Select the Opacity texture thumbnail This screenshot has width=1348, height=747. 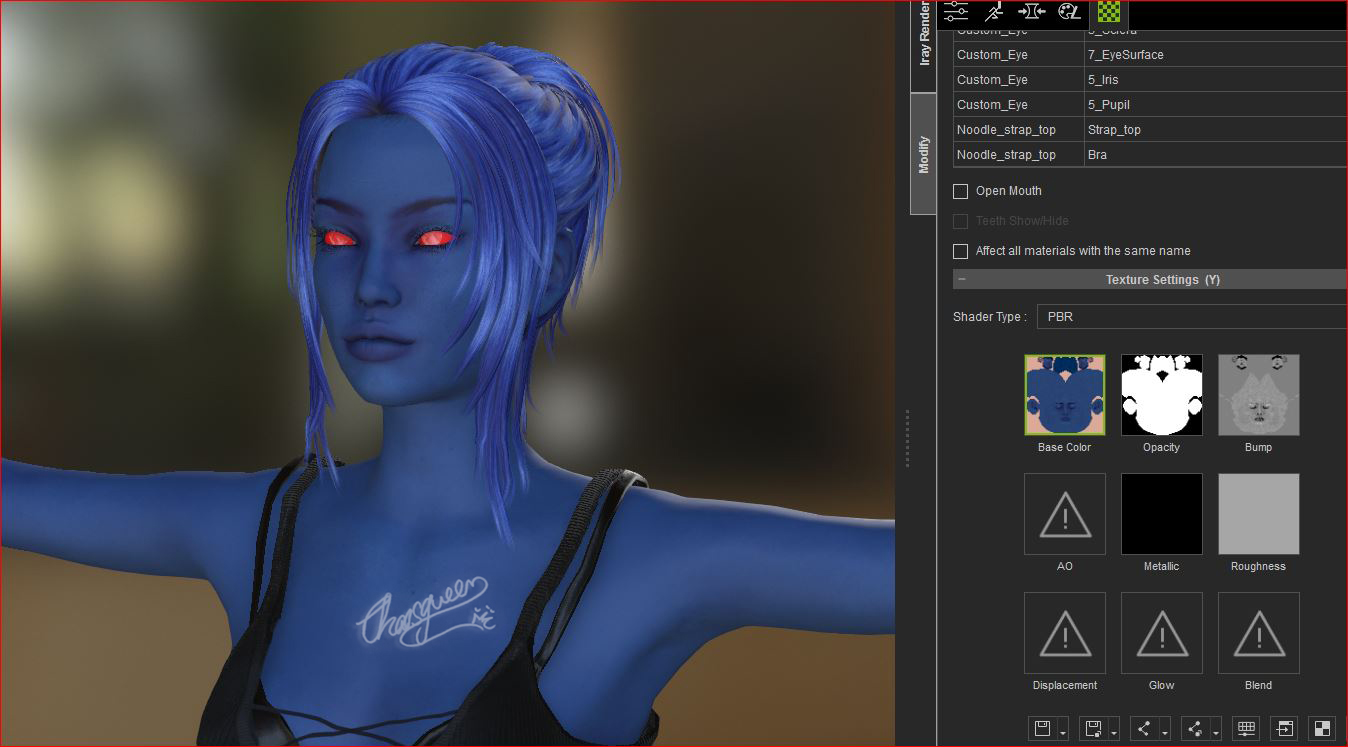(x=1162, y=395)
